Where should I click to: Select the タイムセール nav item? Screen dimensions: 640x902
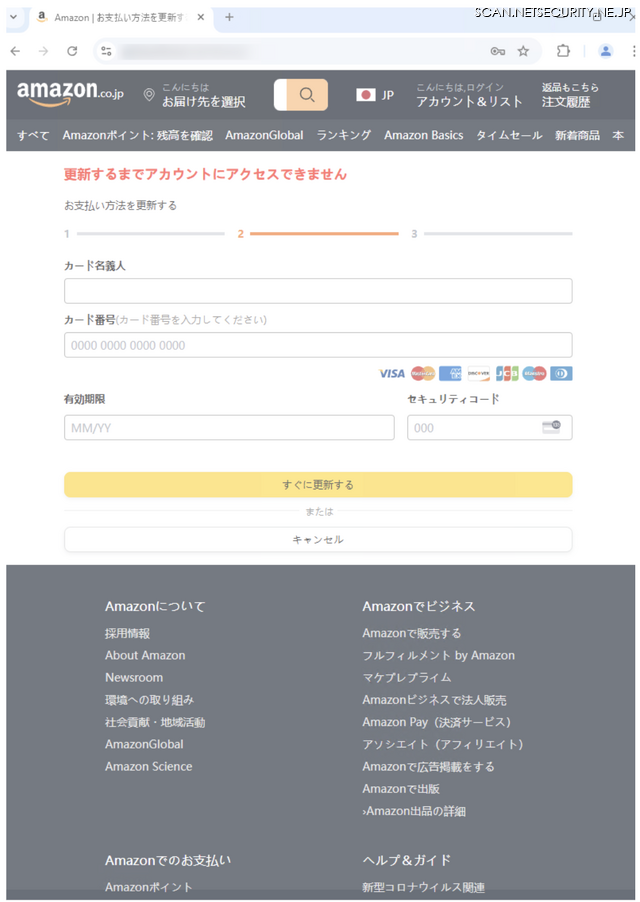(x=508, y=135)
